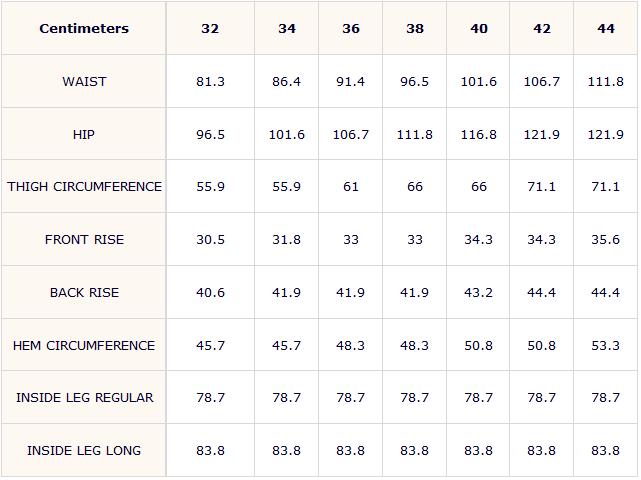Select waist value 101.6 for size 40
The height and width of the screenshot is (480, 641).
coord(479,82)
